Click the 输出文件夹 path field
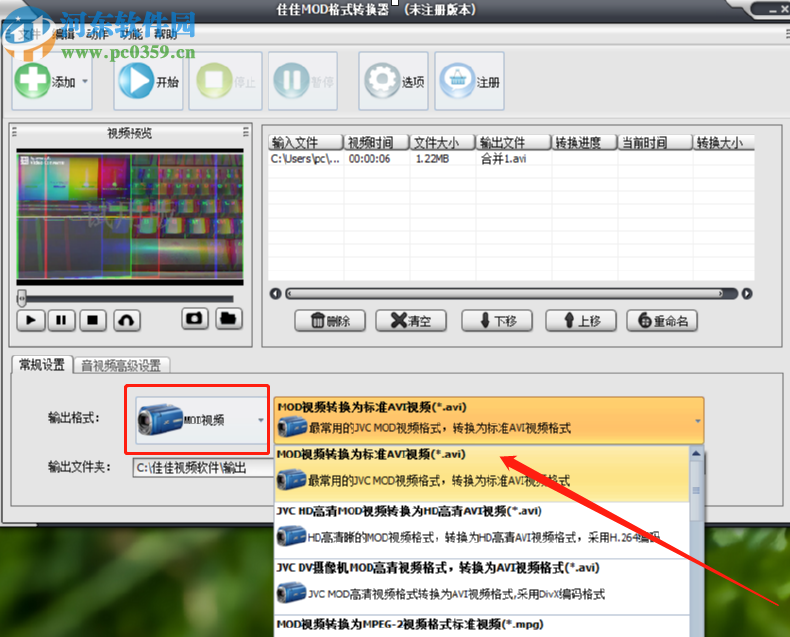 coord(204,468)
